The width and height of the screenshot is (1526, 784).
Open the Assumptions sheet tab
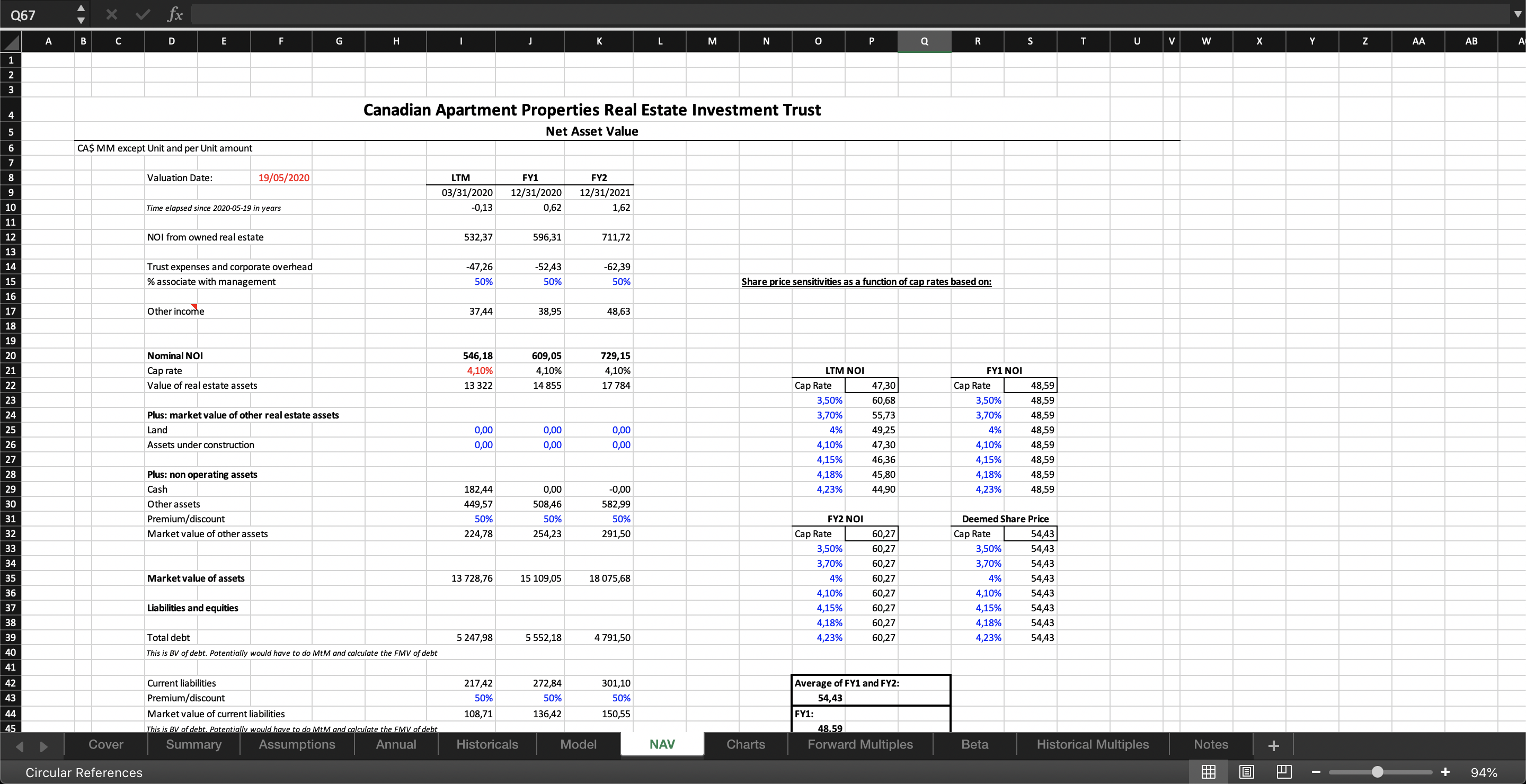pos(297,744)
